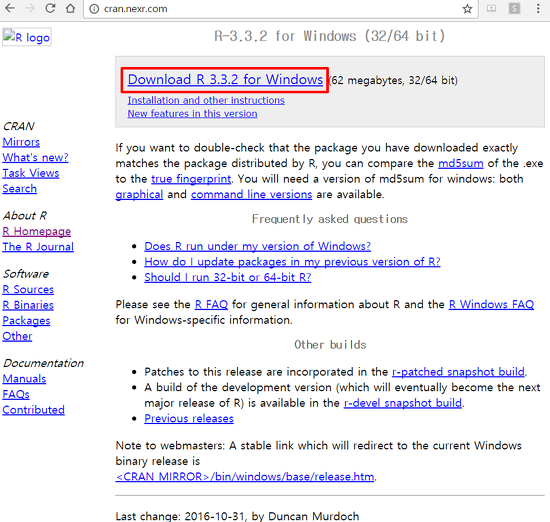
Task: Click the italic 'Software' sidebar heading
Action: pos(26,274)
